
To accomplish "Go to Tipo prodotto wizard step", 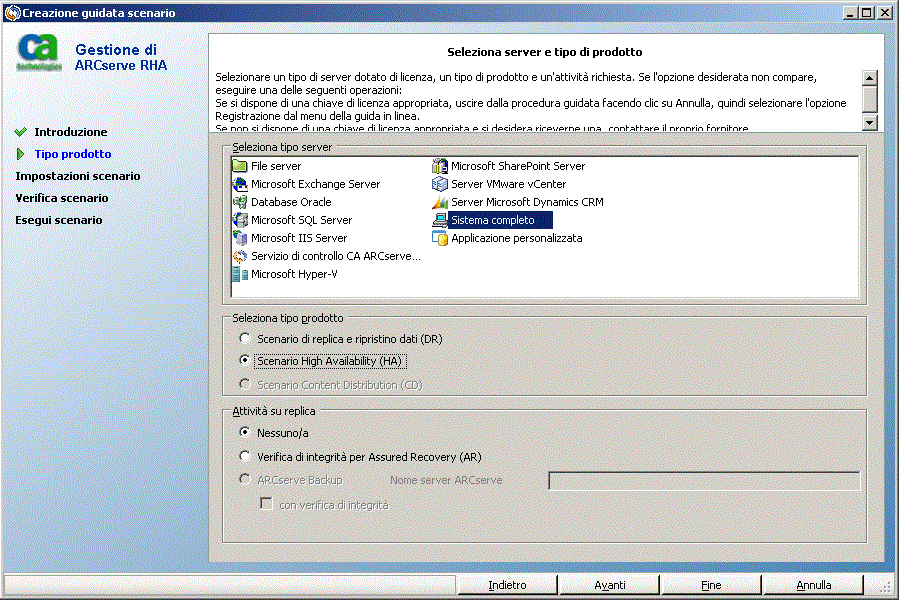I will [72, 154].
